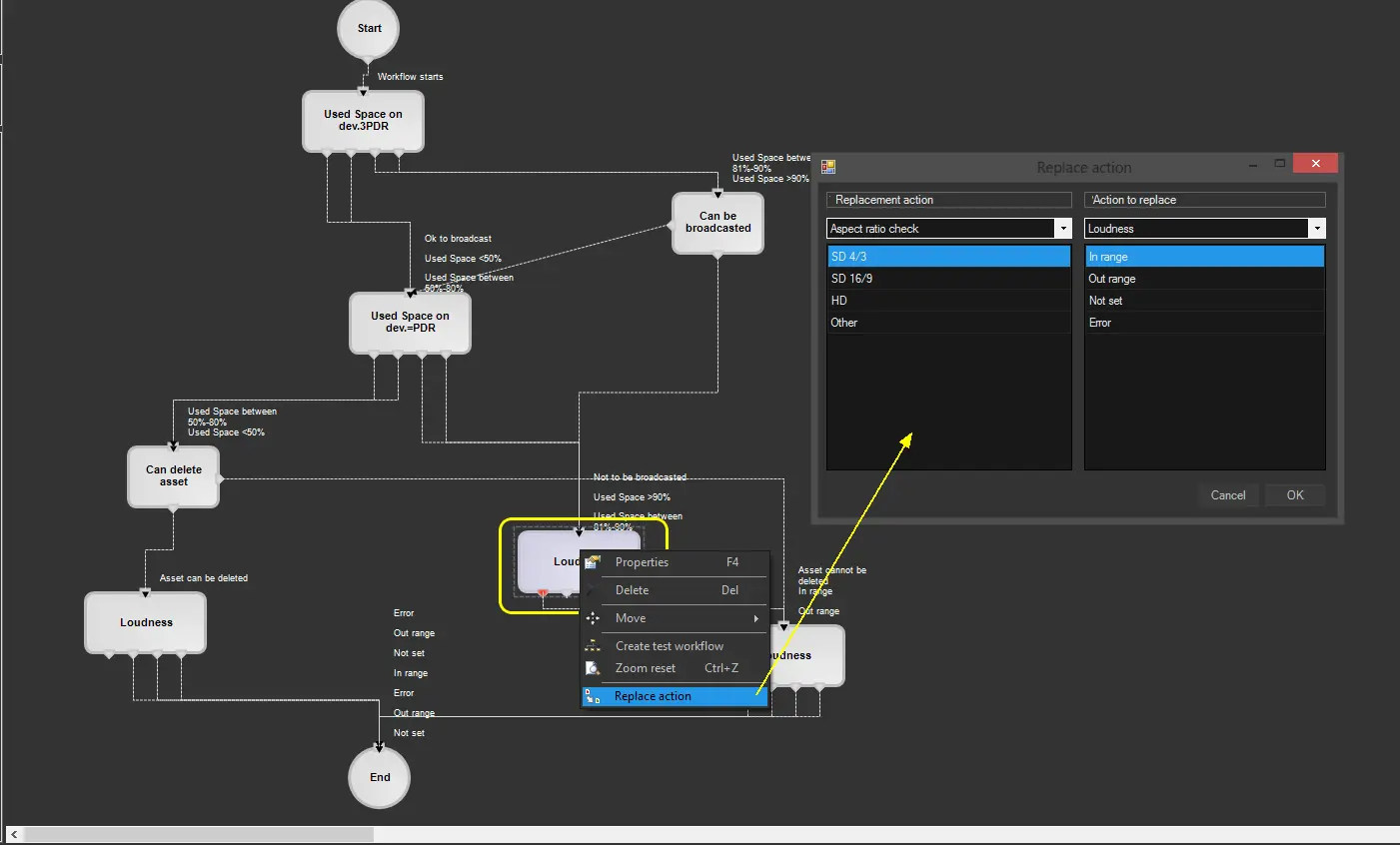Open the Loudness action dropdown
The width and height of the screenshot is (1400, 845).
1316,229
